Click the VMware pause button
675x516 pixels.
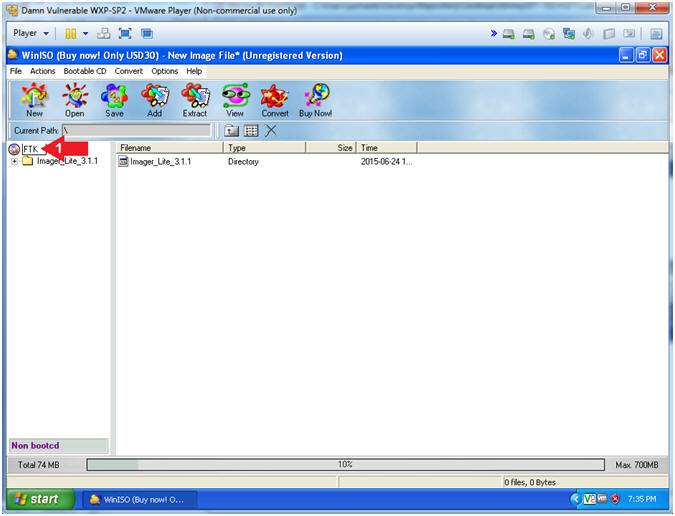pyautogui.click(x=71, y=34)
